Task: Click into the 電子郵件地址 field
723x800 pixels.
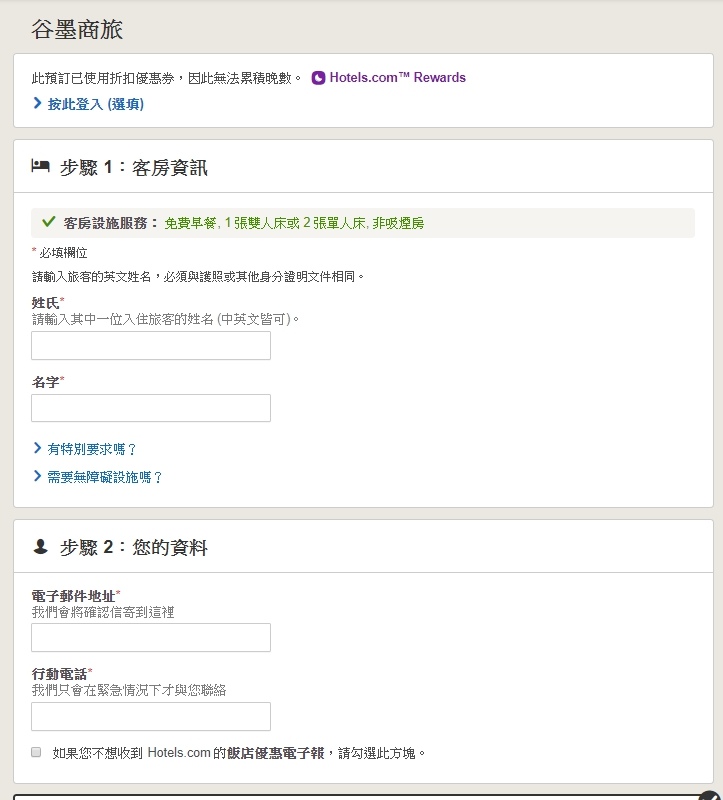Action: click(x=151, y=637)
